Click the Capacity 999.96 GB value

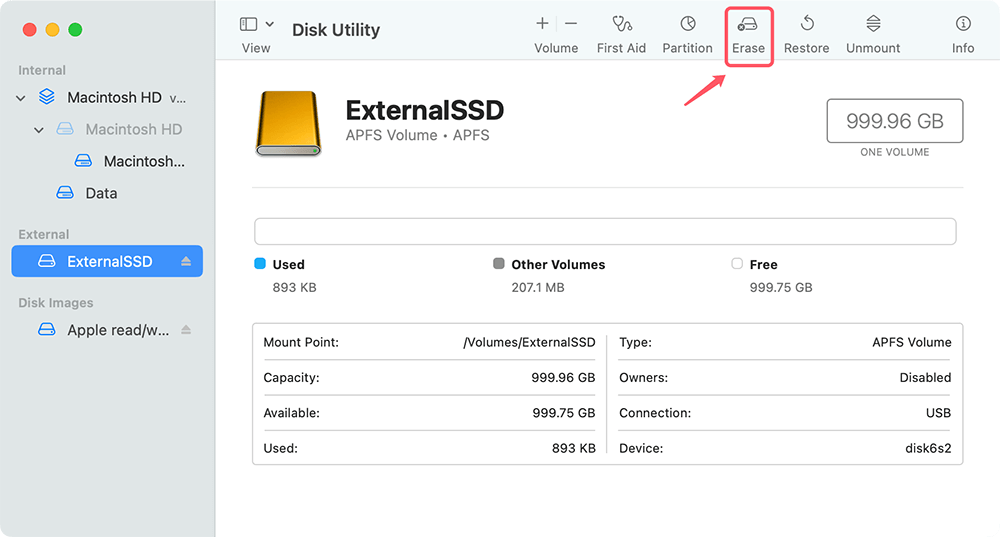coord(563,378)
